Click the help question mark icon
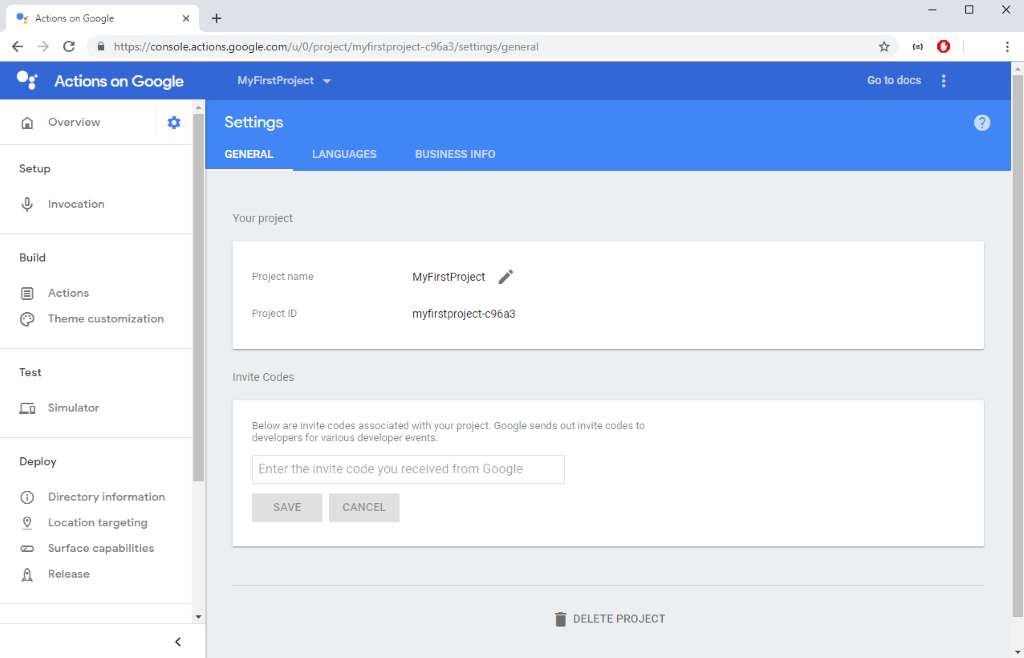 (x=982, y=122)
